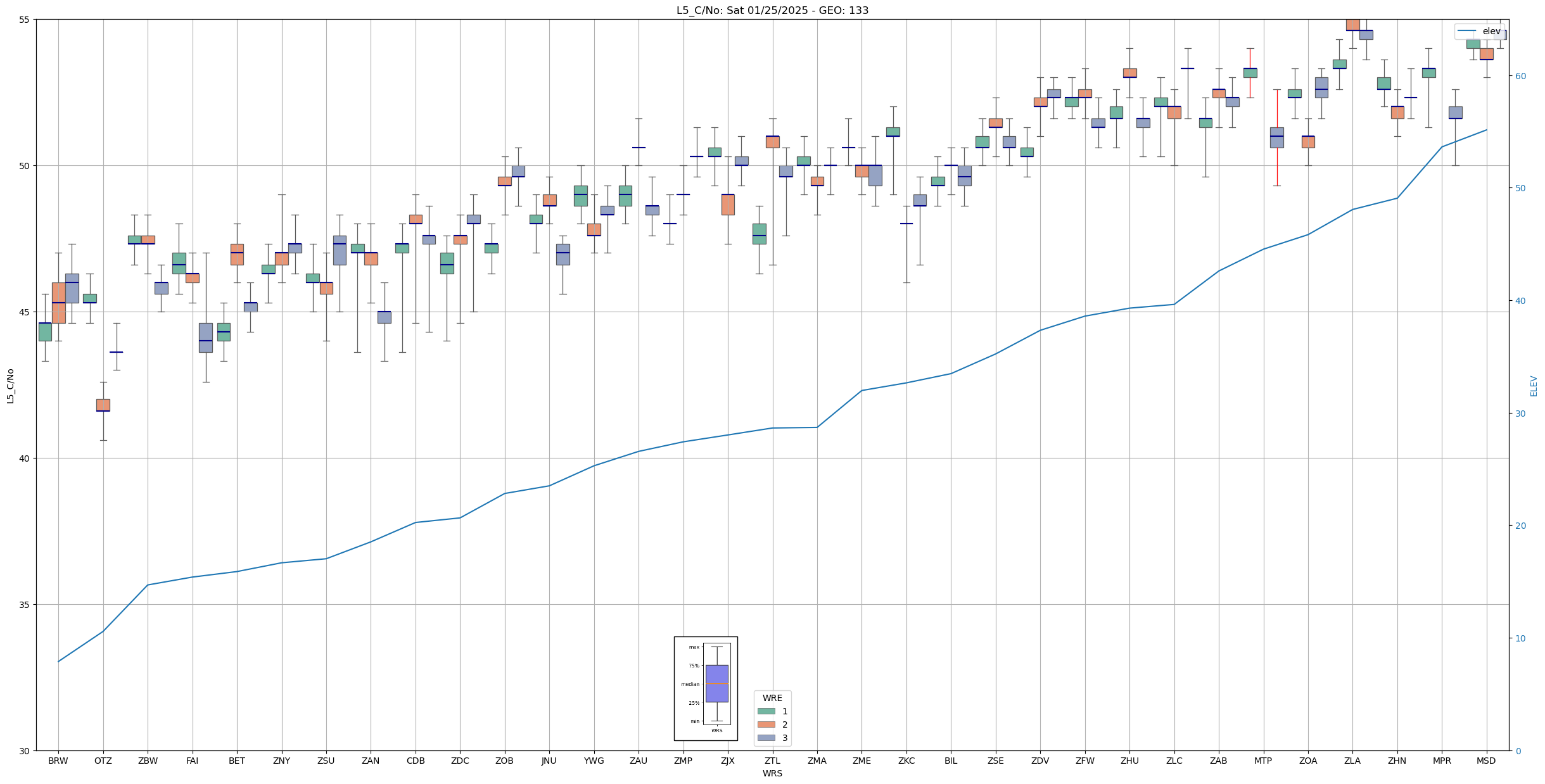
Task: Click the green WRE 1 legend swatch
Action: (766, 711)
